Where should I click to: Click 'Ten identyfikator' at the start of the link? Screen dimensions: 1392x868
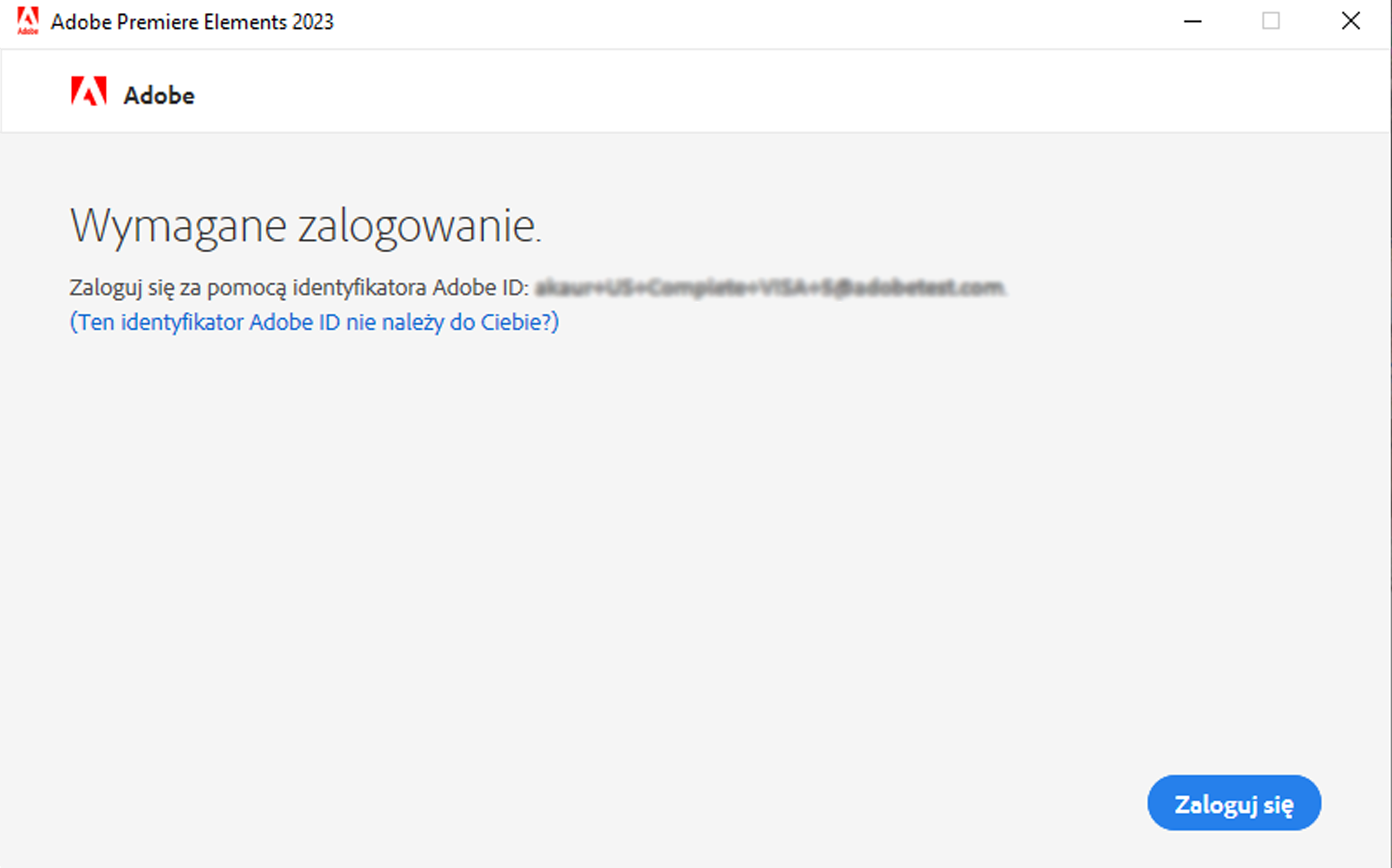point(161,322)
